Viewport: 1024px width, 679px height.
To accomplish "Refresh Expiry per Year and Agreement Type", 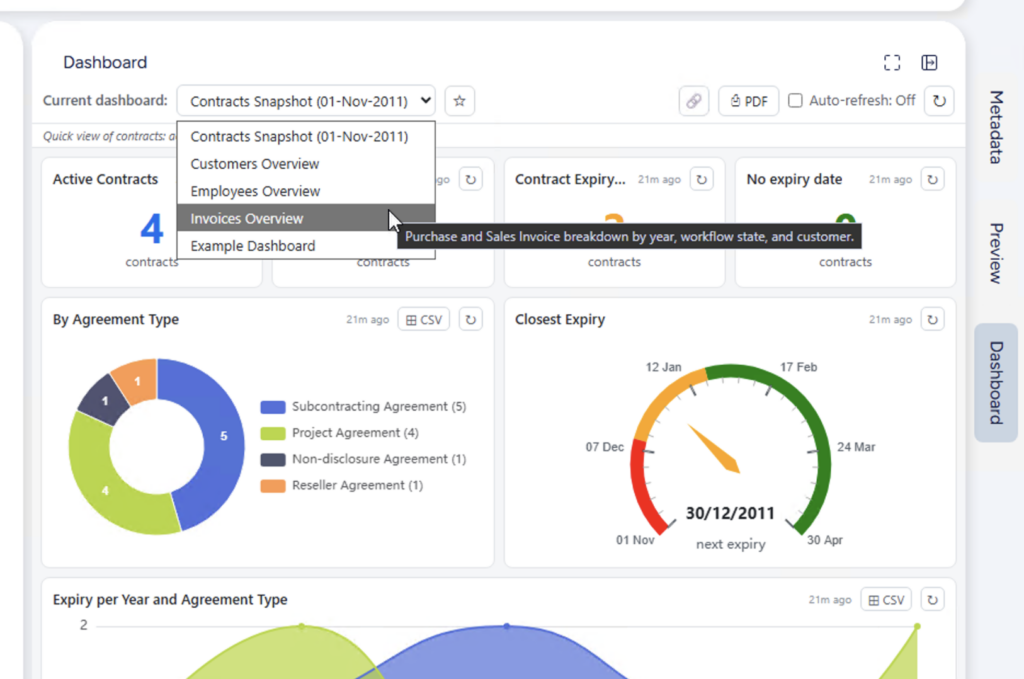I will click(x=933, y=600).
